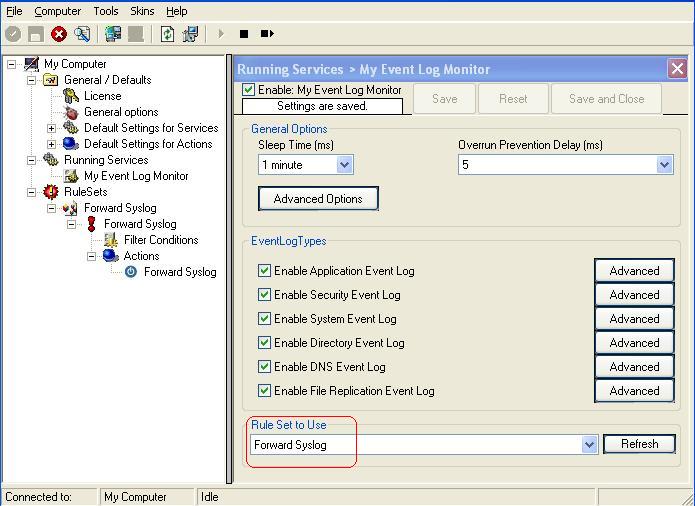Click the computer wizard toolbar icon
695x506 pixels.
(x=191, y=34)
